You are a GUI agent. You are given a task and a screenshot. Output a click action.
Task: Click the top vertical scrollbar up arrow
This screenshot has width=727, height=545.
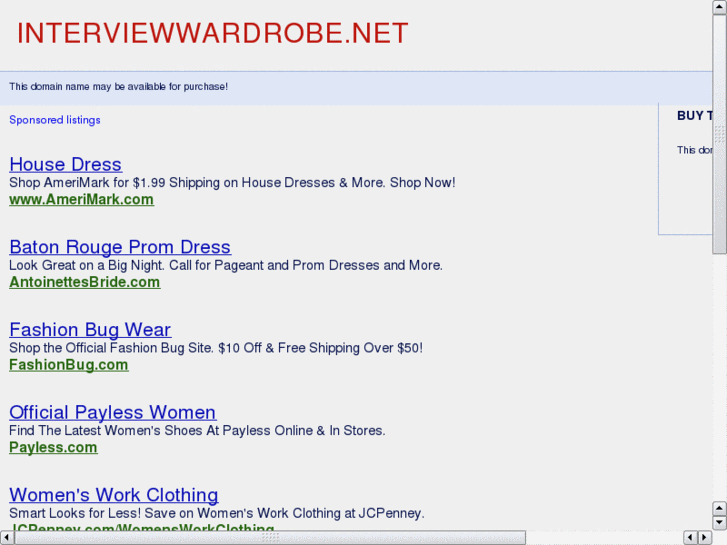point(720,7)
